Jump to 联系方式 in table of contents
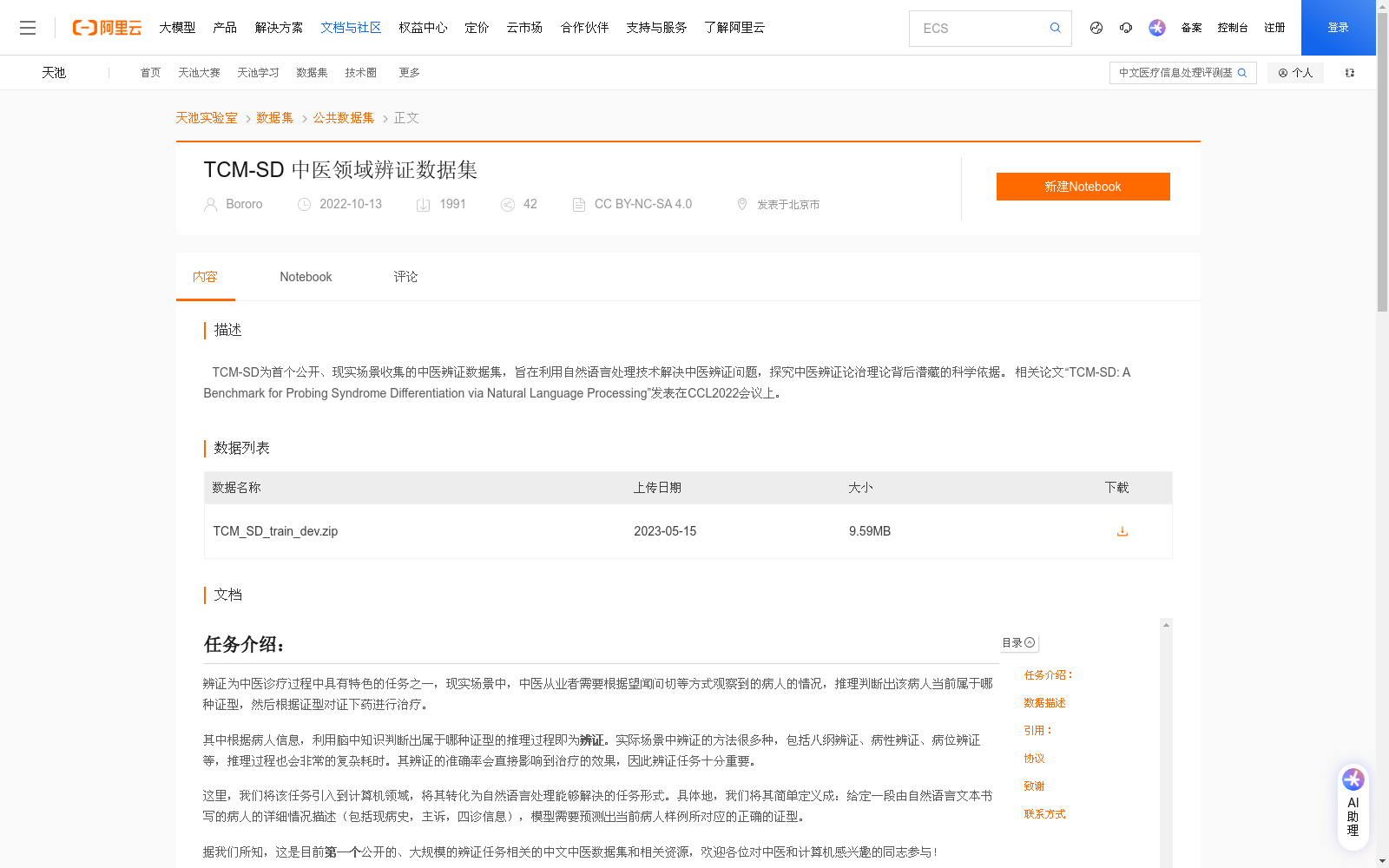The height and width of the screenshot is (868, 1389). tap(1044, 814)
